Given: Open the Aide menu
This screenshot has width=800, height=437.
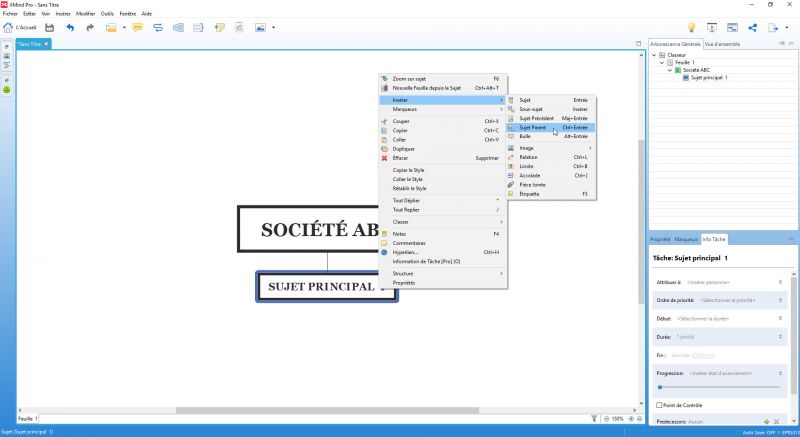Looking at the screenshot, I should coord(146,14).
